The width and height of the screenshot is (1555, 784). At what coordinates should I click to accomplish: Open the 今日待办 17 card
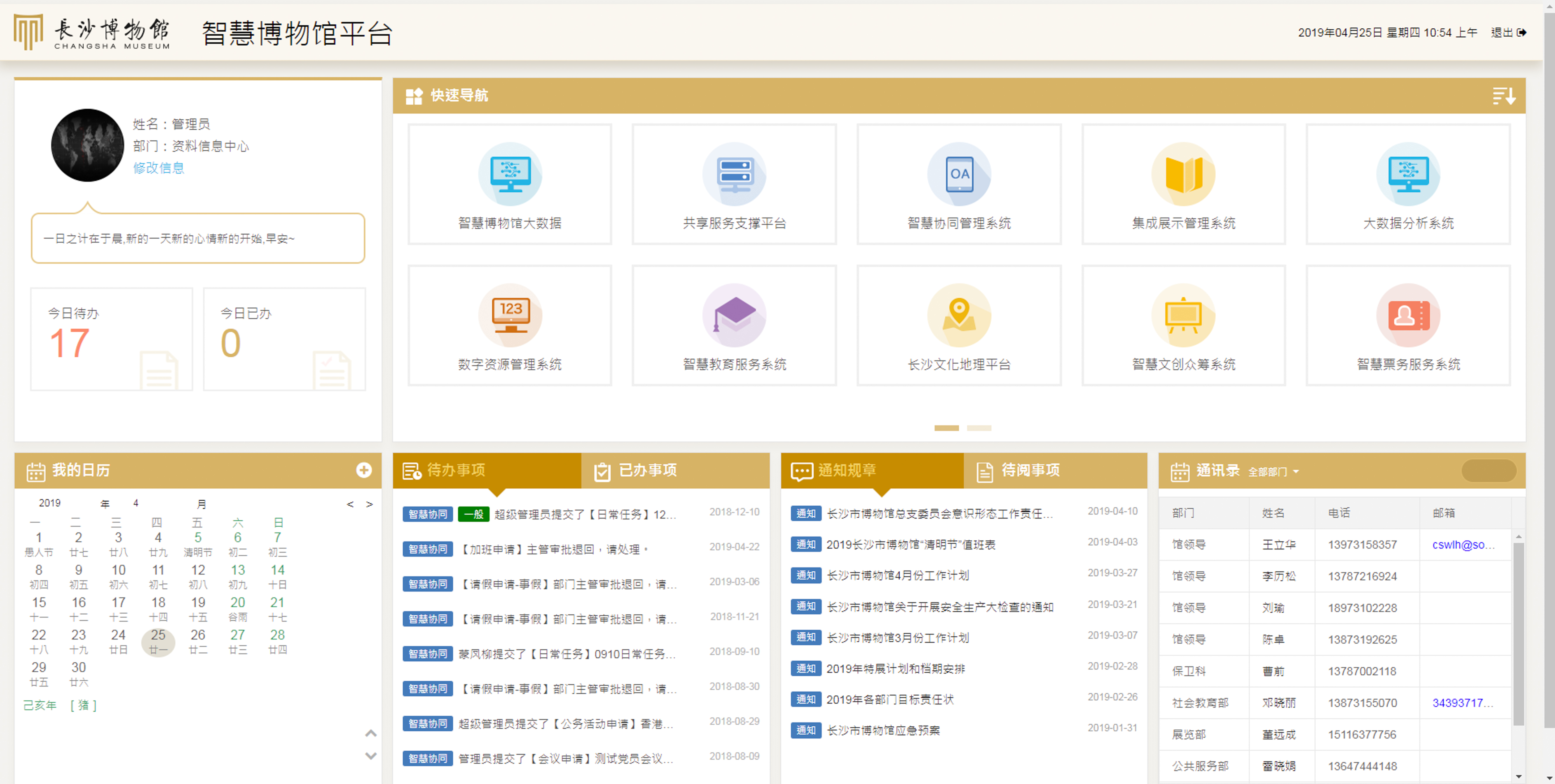112,339
